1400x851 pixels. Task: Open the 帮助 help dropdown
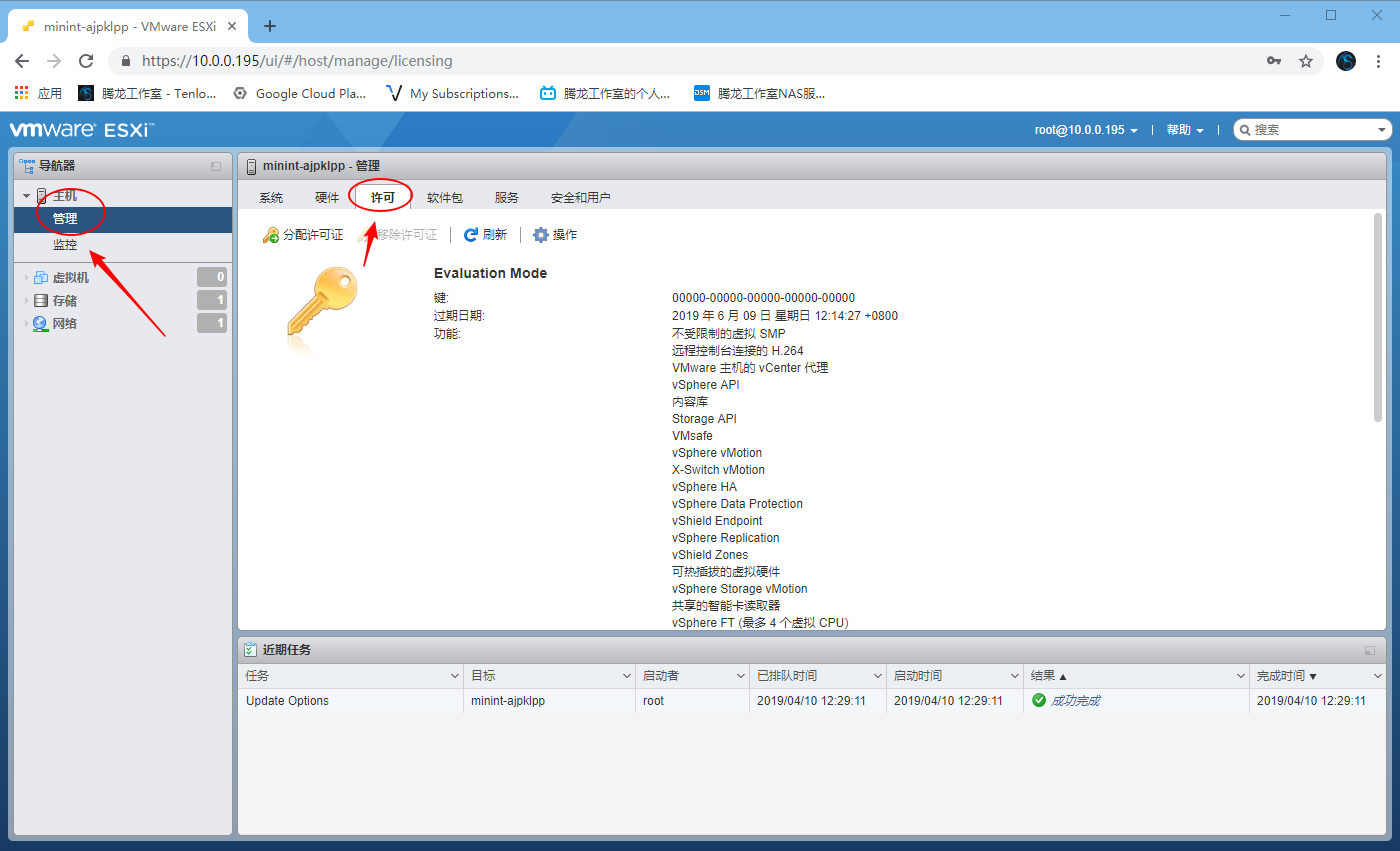tap(1185, 130)
